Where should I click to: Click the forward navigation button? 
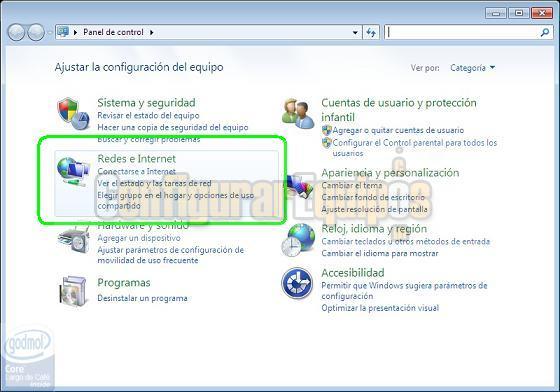(36, 32)
